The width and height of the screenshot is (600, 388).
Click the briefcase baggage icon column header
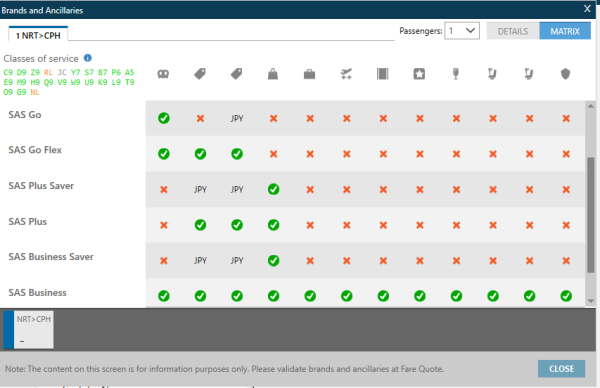(x=310, y=74)
